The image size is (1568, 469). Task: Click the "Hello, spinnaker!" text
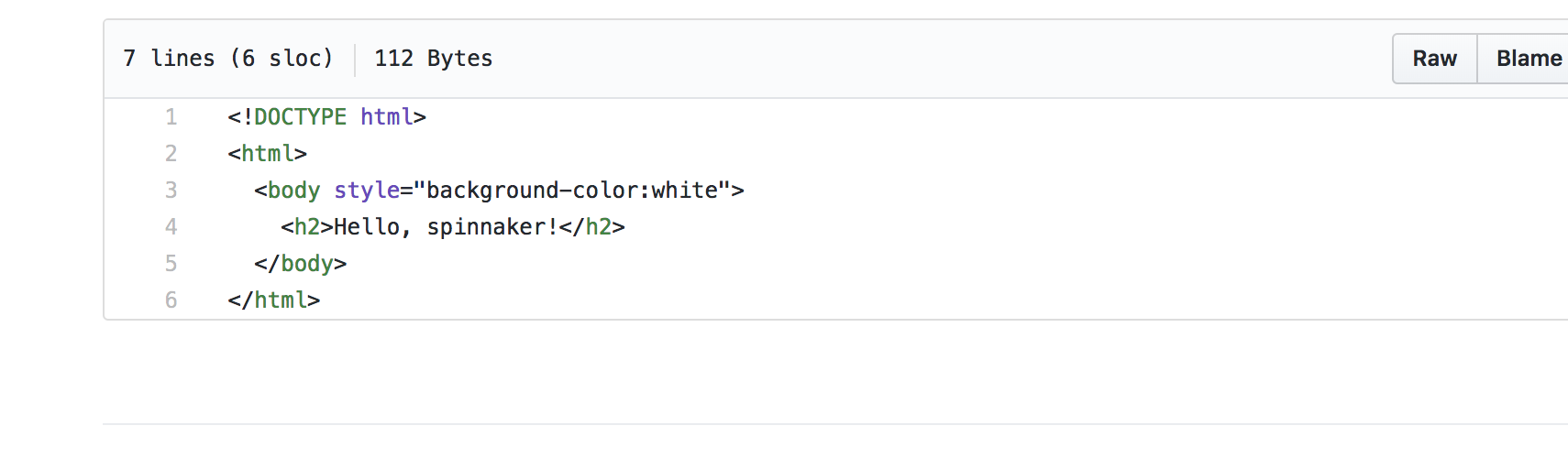[x=446, y=227]
